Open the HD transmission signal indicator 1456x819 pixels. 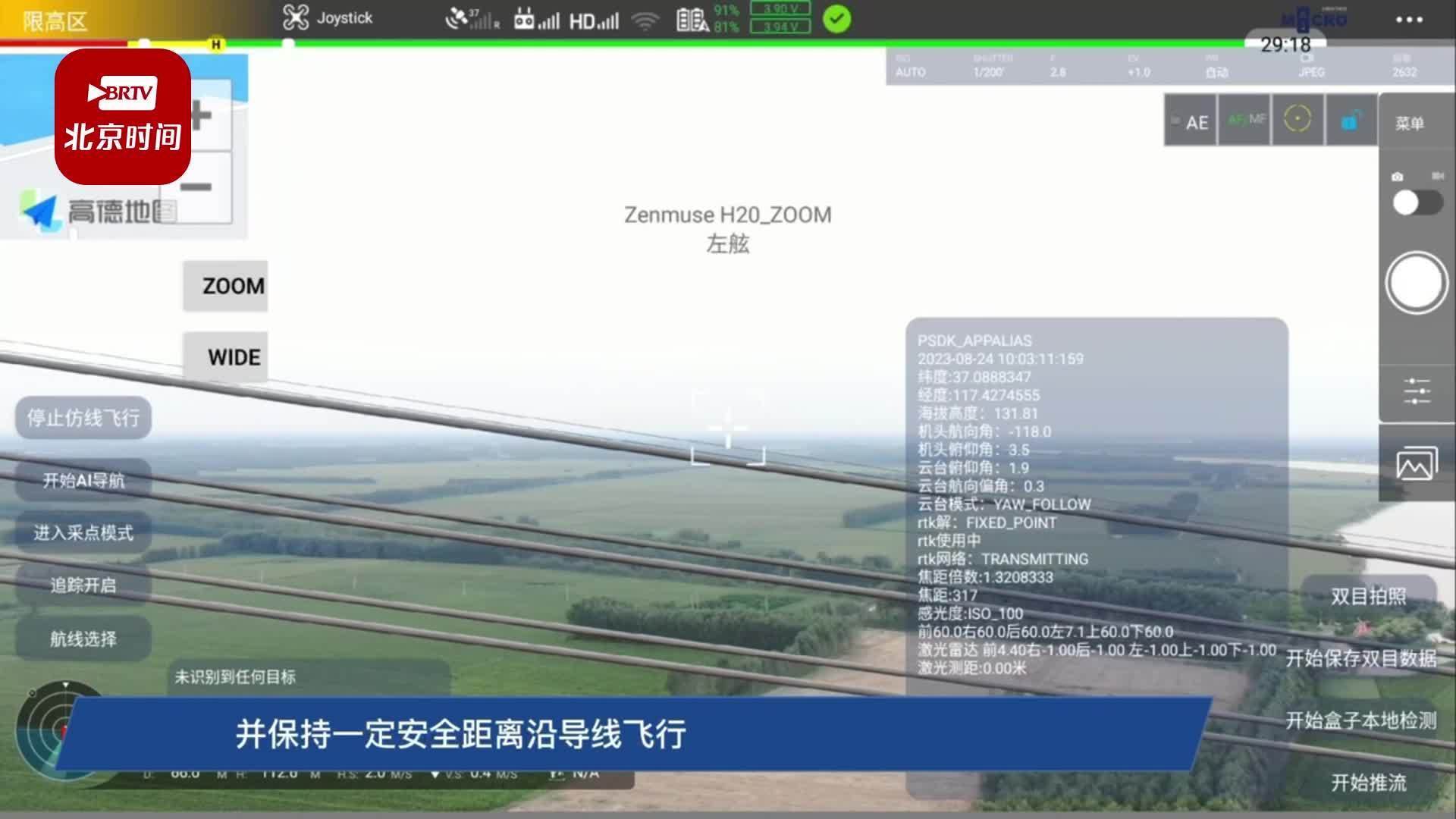point(595,20)
